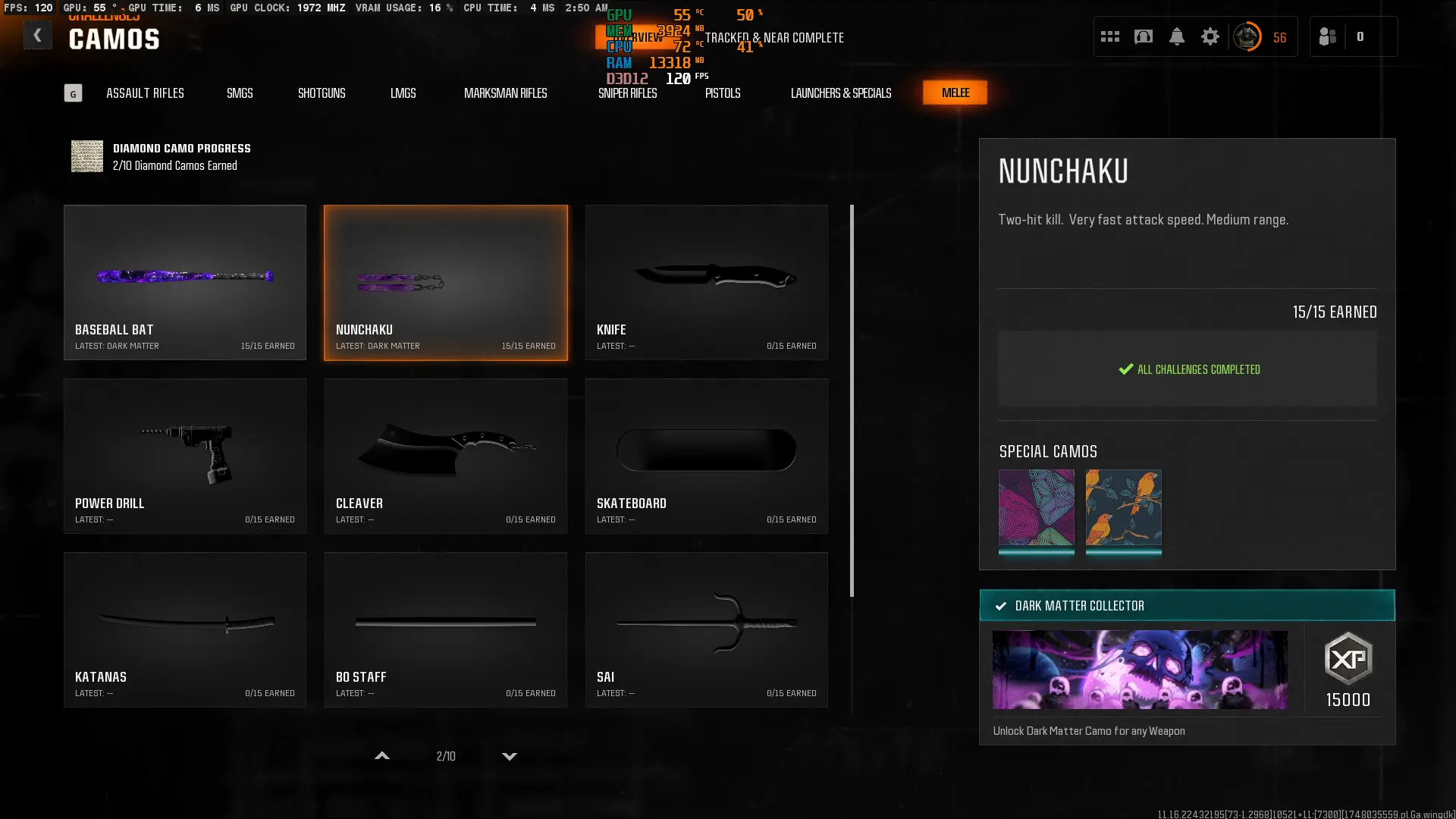Switch to the Sniper Rifles tab

point(627,93)
